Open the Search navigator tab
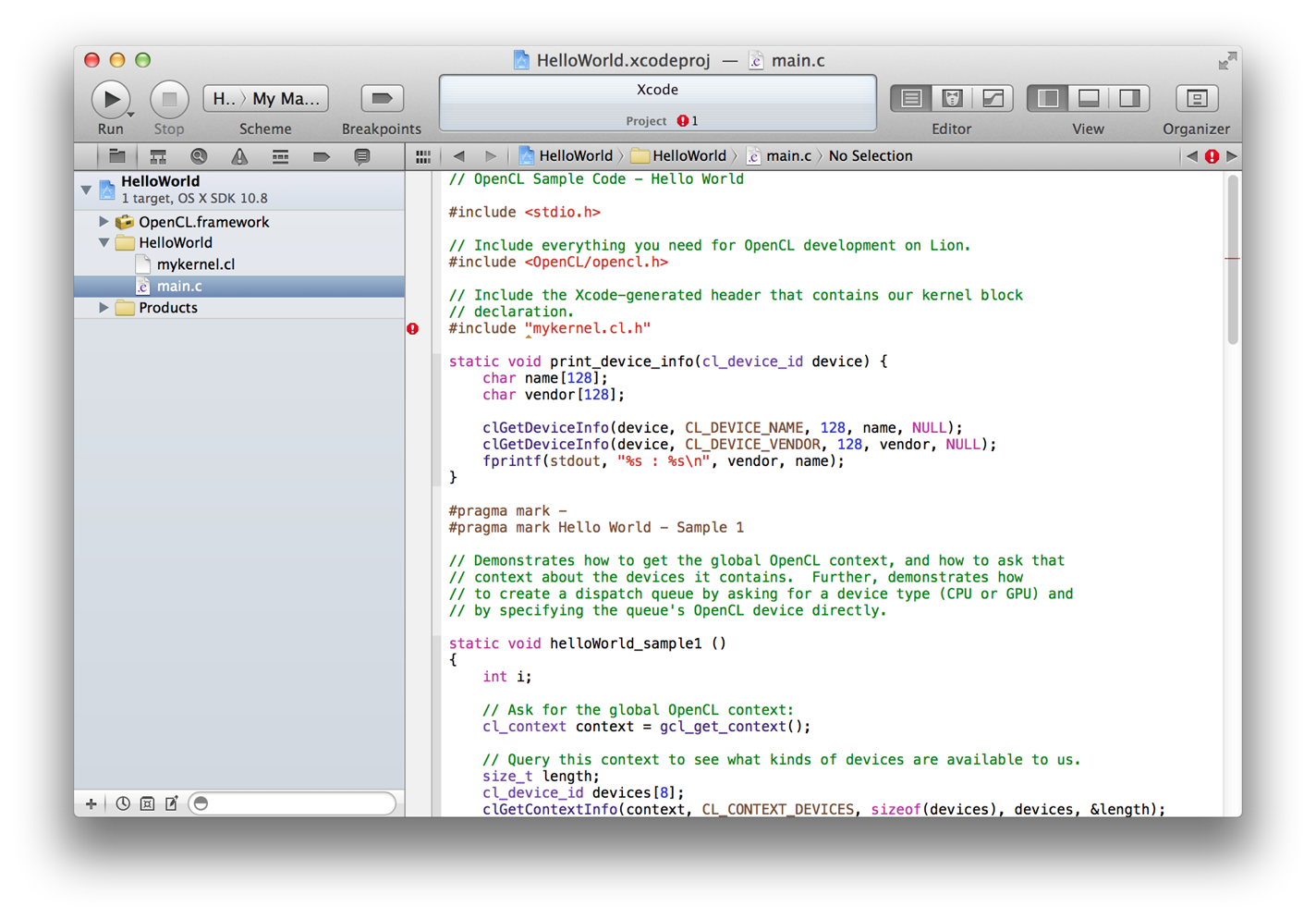 tap(199, 157)
